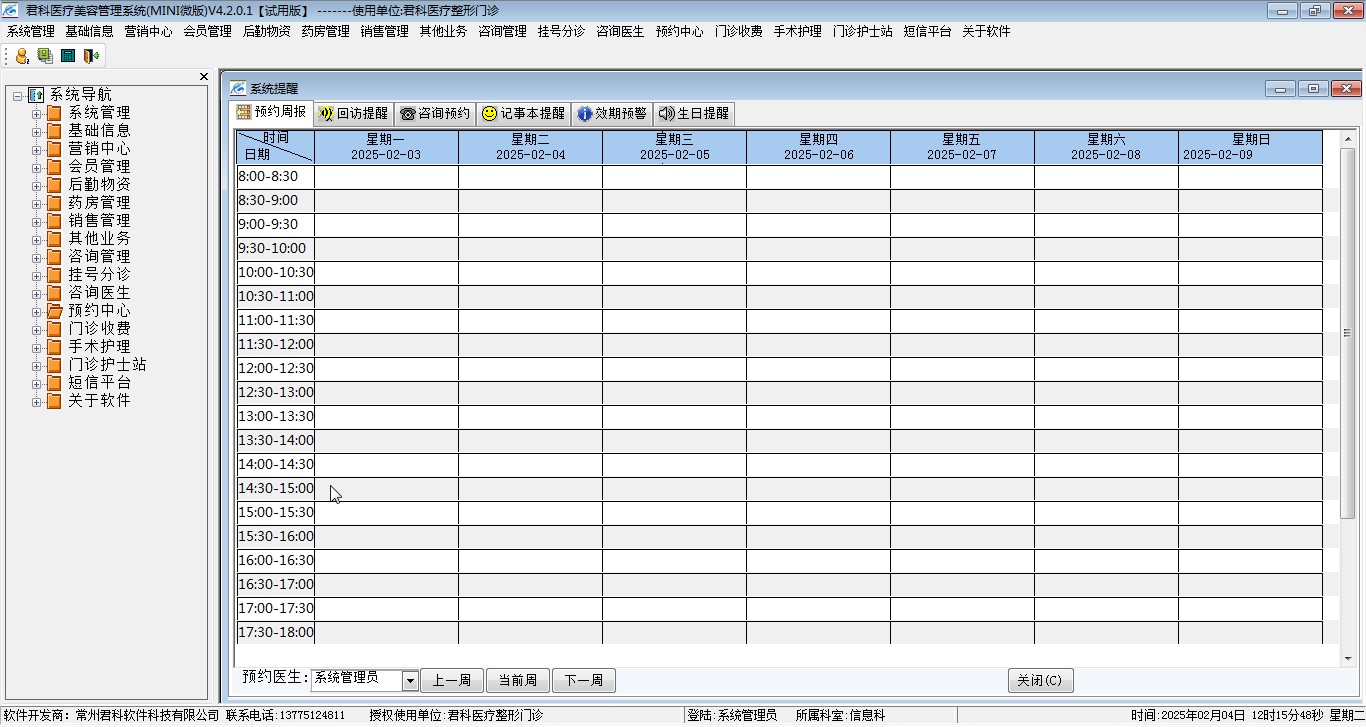Screen dimensions: 1366x727
Task: Click the user account toolbar icon
Action: (22, 56)
